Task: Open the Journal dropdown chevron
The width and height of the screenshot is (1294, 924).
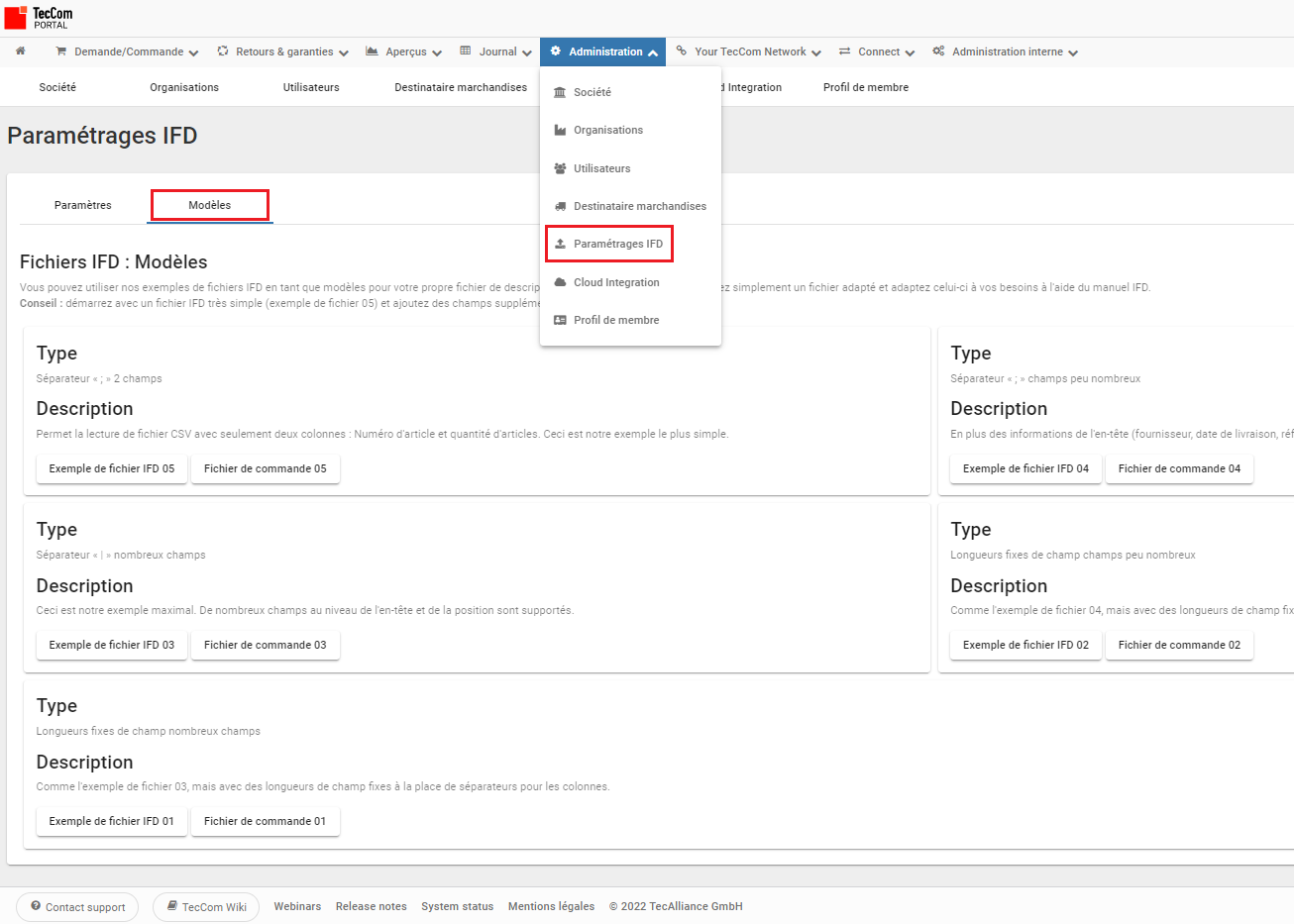Action: pyautogui.click(x=527, y=52)
